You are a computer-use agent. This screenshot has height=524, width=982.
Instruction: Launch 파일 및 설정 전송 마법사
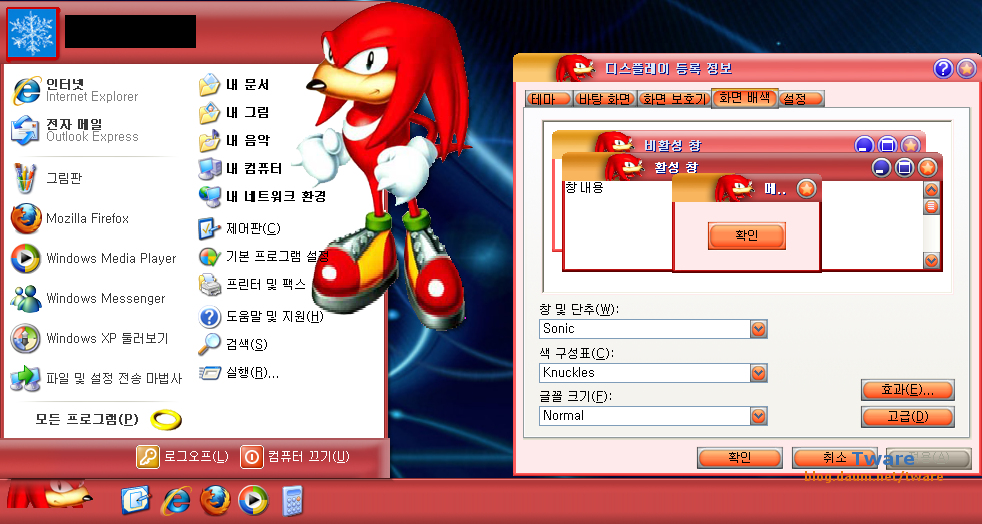tap(96, 379)
